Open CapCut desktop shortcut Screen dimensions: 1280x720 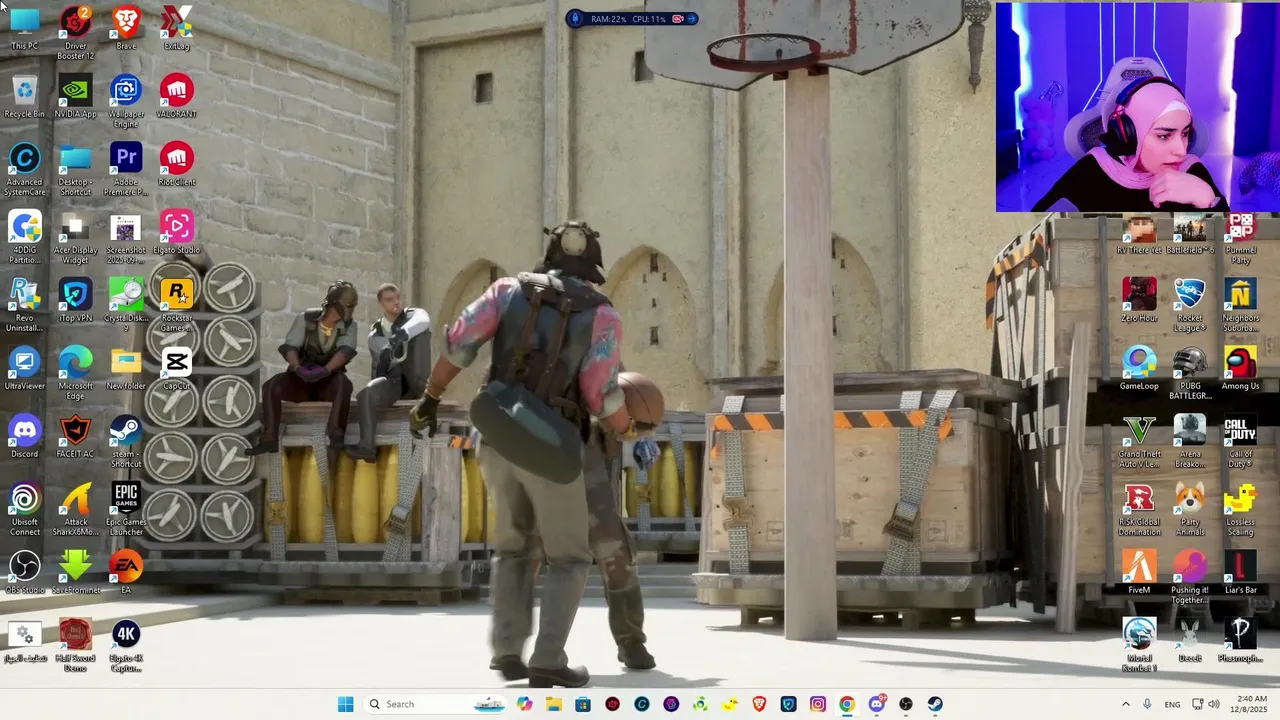177,368
